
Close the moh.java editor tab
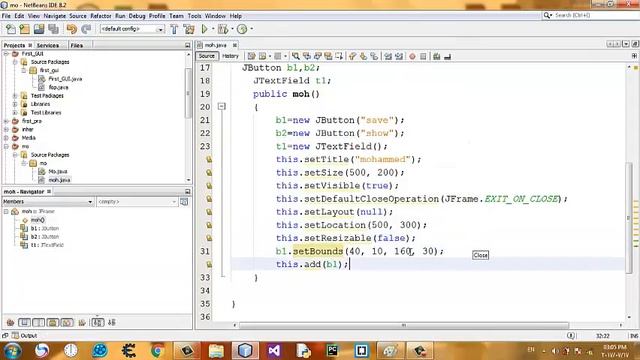235,45
